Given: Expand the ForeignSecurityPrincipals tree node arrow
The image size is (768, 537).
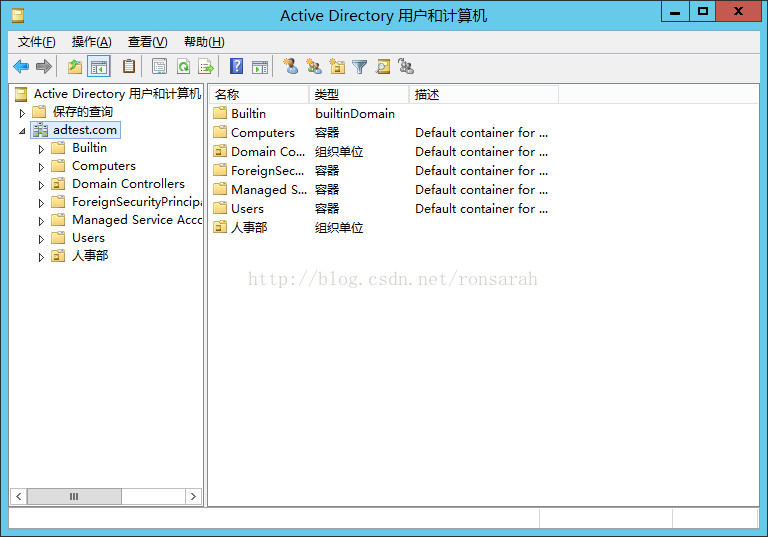Looking at the screenshot, I should [x=41, y=203].
